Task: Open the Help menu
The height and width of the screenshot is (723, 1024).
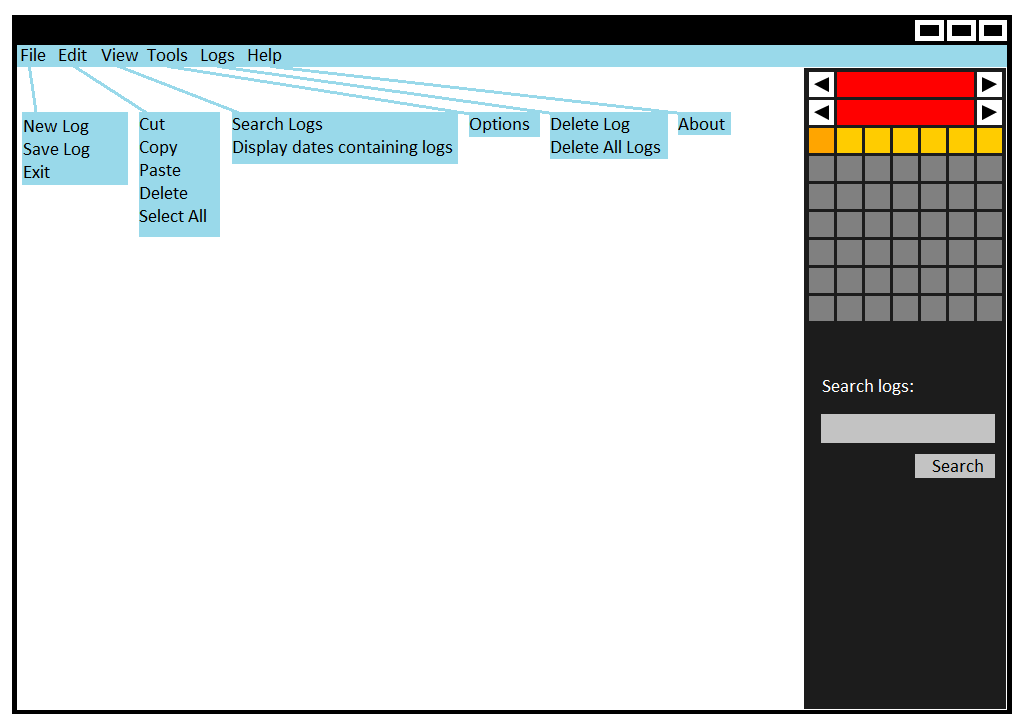Action: [264, 56]
